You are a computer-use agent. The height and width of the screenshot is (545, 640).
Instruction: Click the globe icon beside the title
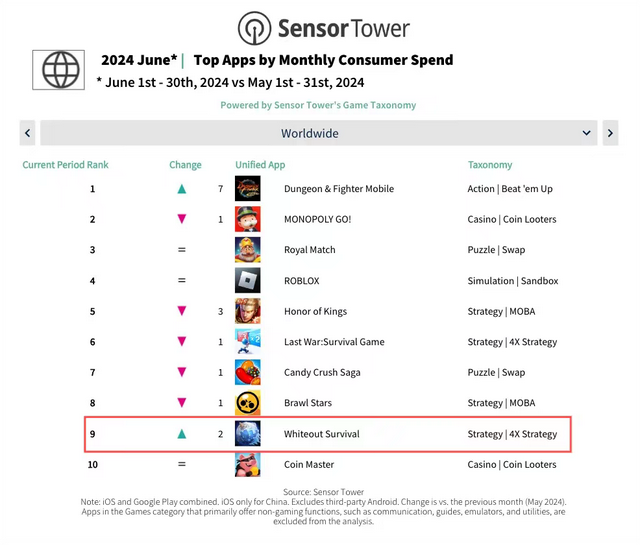click(59, 70)
